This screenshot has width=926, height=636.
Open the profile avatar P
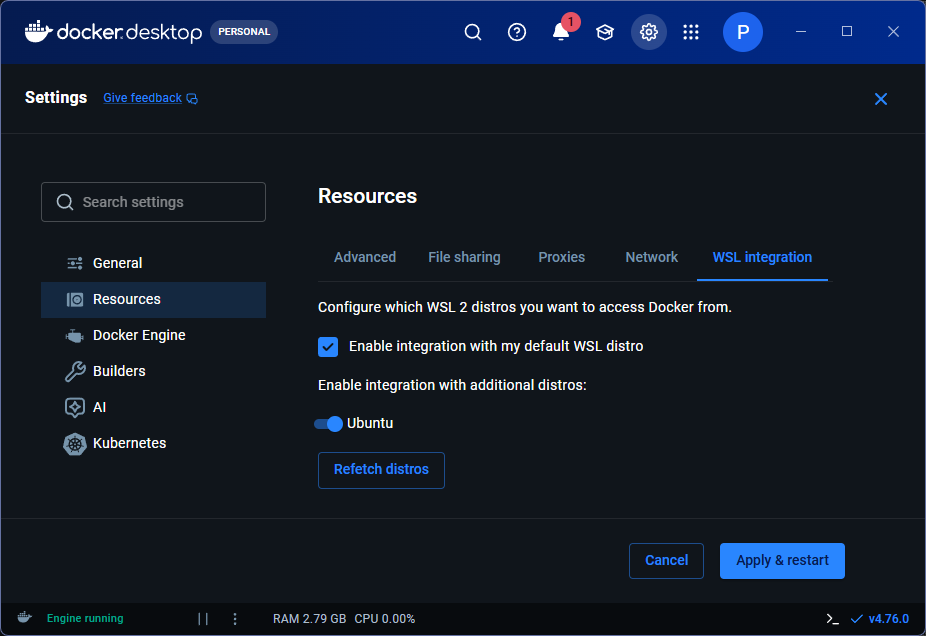coord(742,32)
